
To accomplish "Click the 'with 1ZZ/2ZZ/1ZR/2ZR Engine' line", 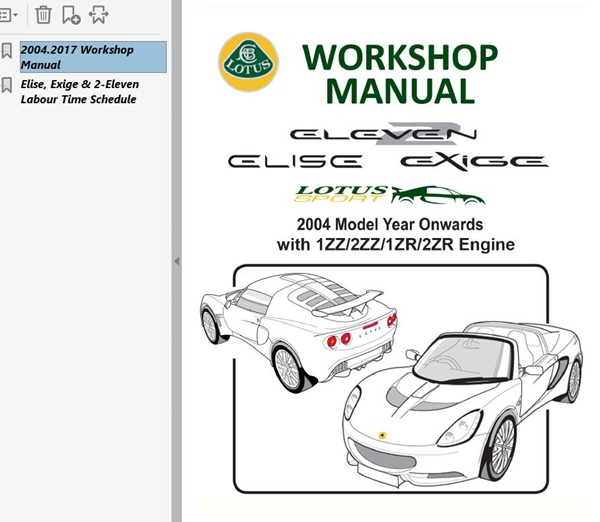I will (396, 245).
